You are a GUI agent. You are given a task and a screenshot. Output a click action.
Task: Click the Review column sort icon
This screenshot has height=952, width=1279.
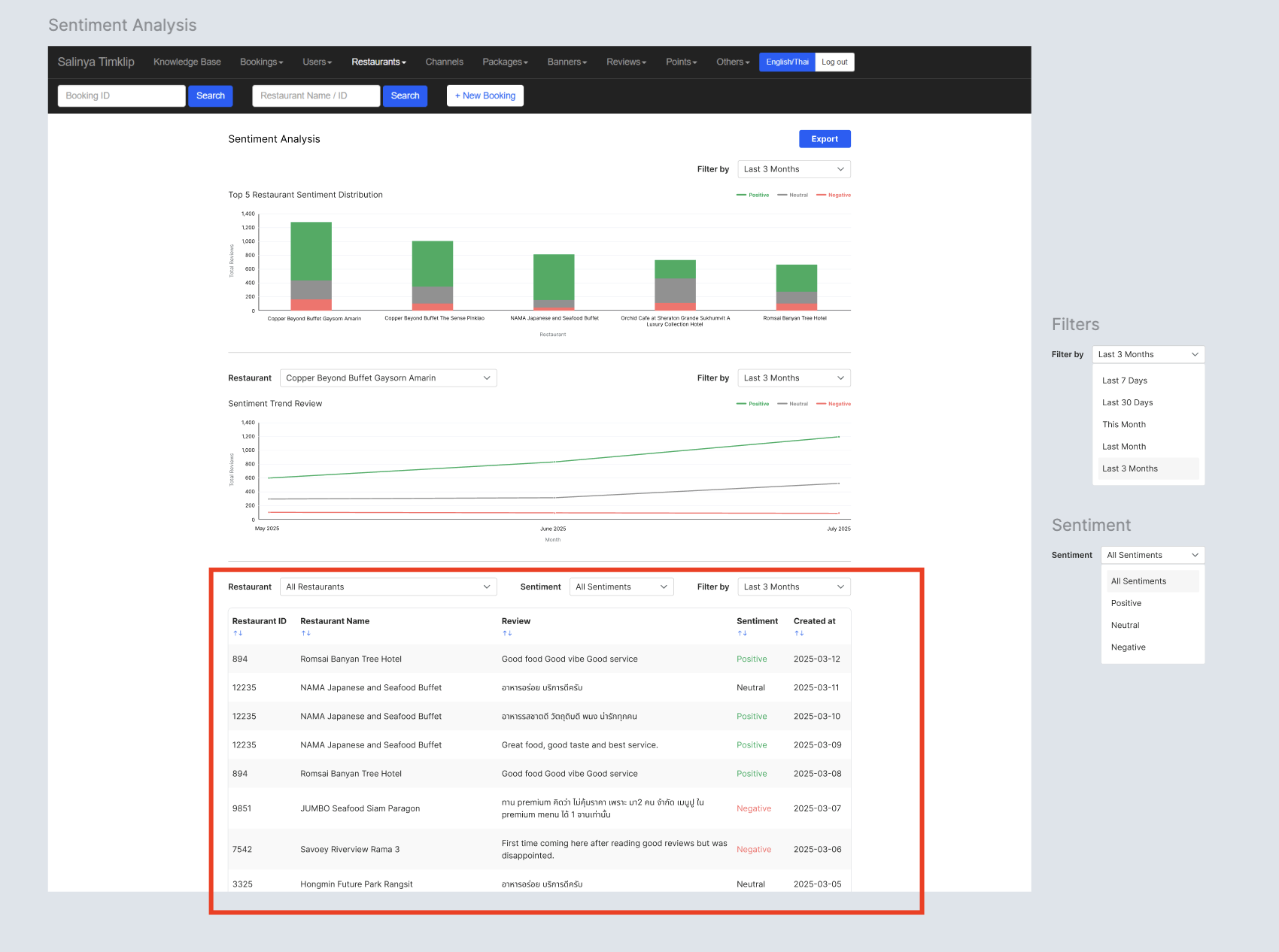[507, 633]
